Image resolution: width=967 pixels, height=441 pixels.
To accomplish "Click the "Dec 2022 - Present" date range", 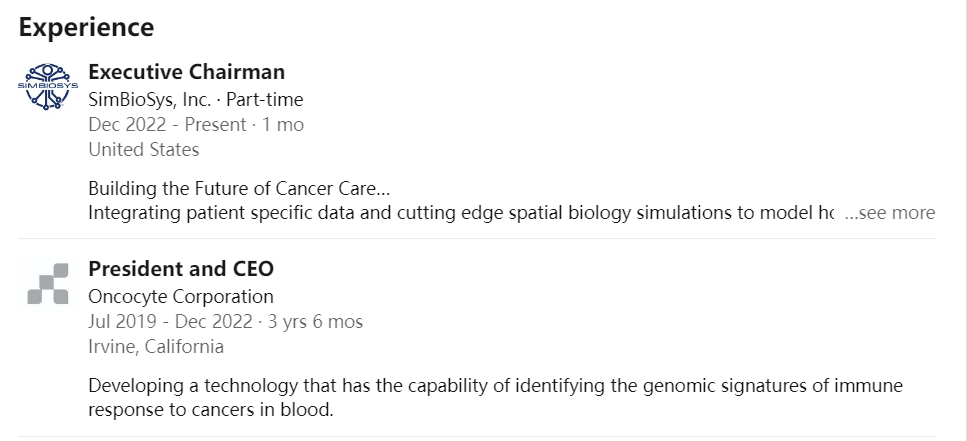I will (x=167, y=125).
